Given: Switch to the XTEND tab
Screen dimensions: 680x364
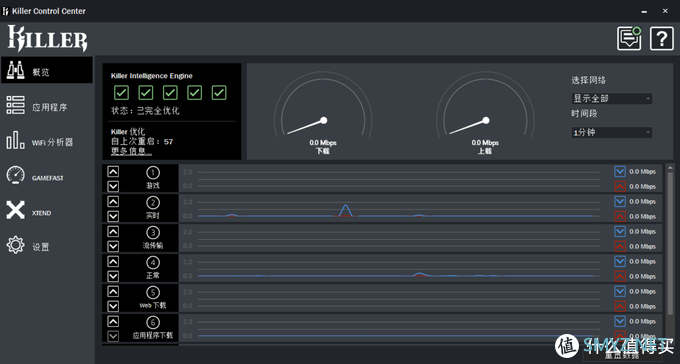Looking at the screenshot, I should (47, 211).
